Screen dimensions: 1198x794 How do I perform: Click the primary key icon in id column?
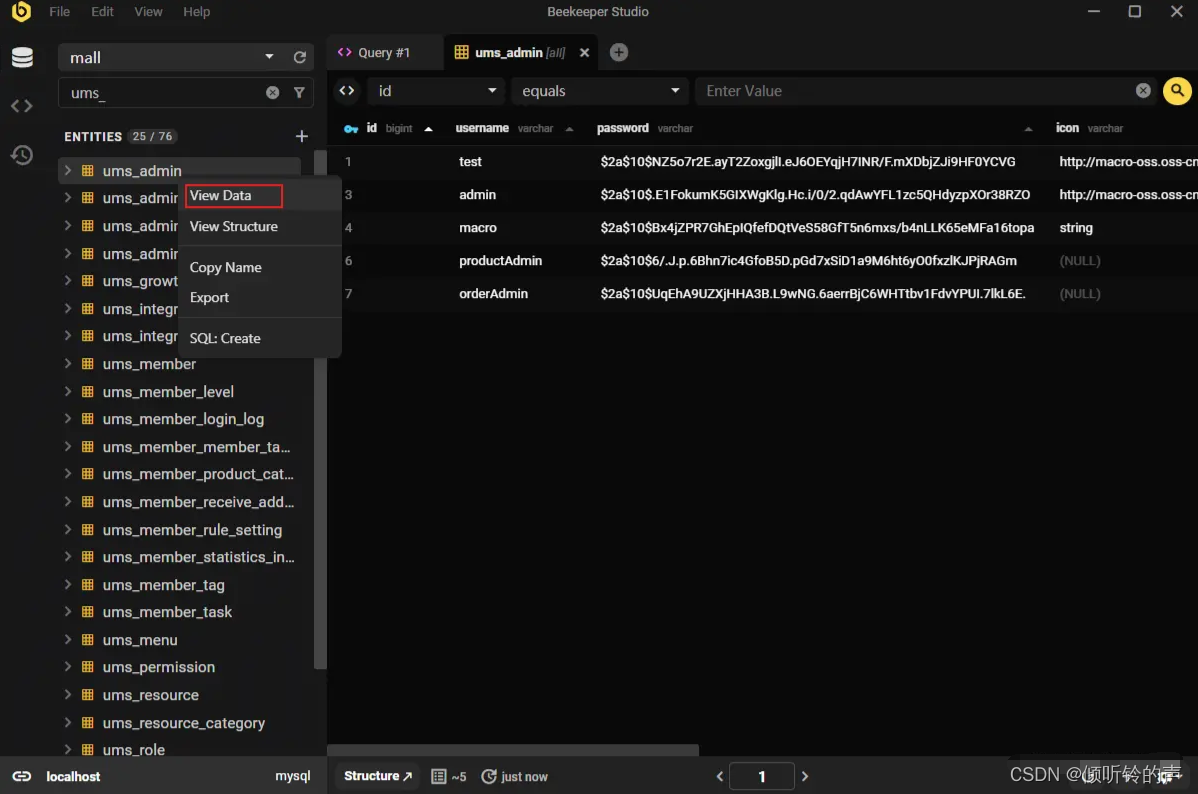tap(351, 129)
